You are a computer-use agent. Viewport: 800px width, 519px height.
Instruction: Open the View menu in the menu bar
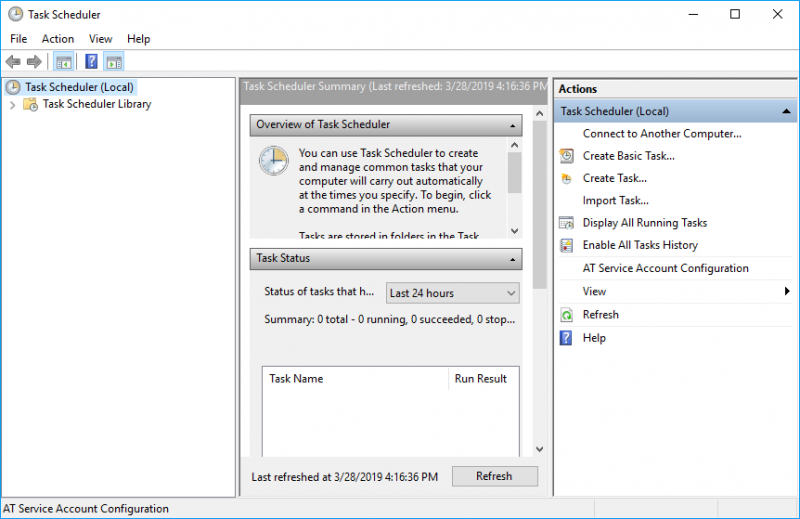tap(101, 39)
